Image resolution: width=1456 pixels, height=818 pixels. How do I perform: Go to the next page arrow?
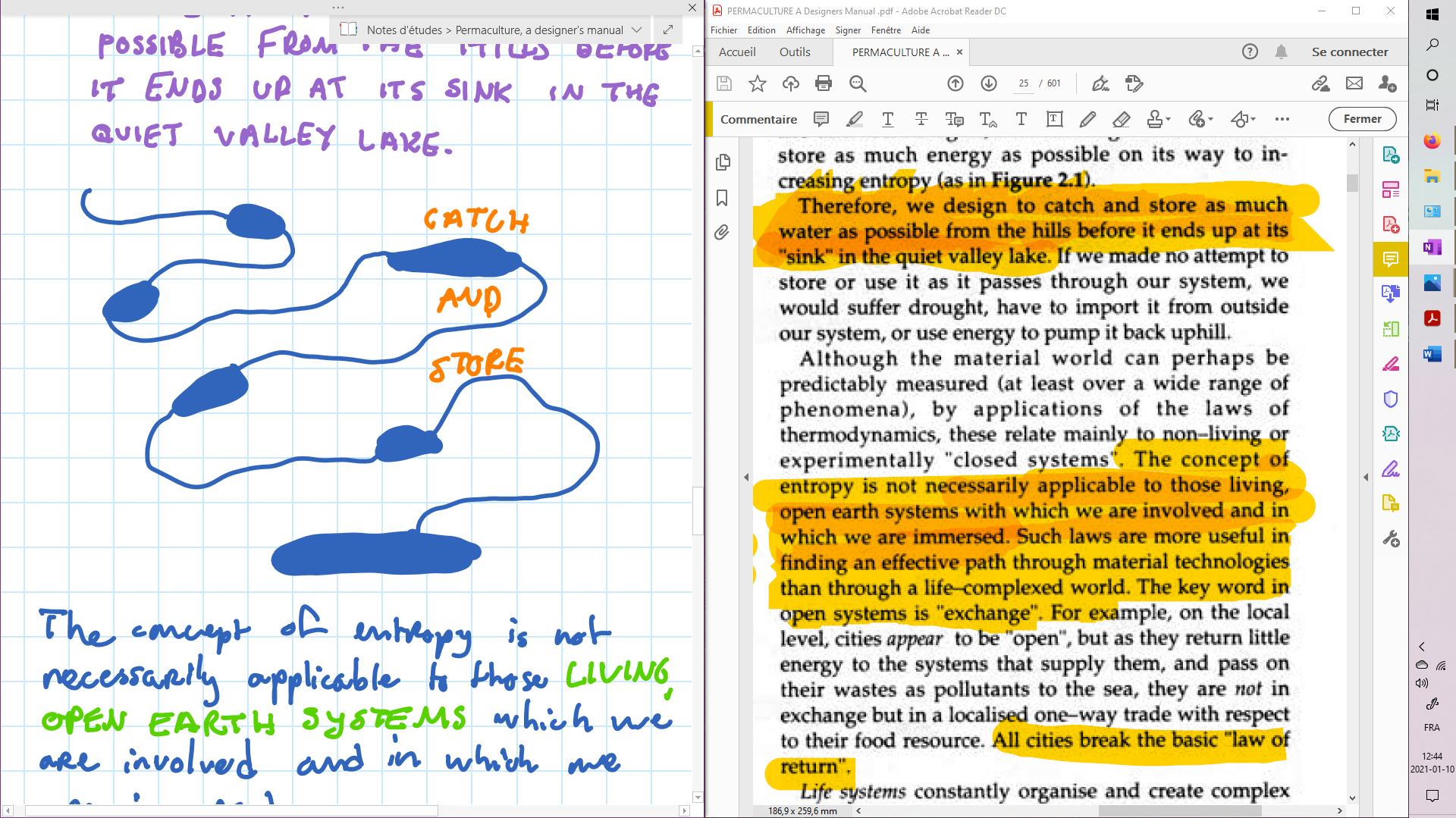click(989, 83)
